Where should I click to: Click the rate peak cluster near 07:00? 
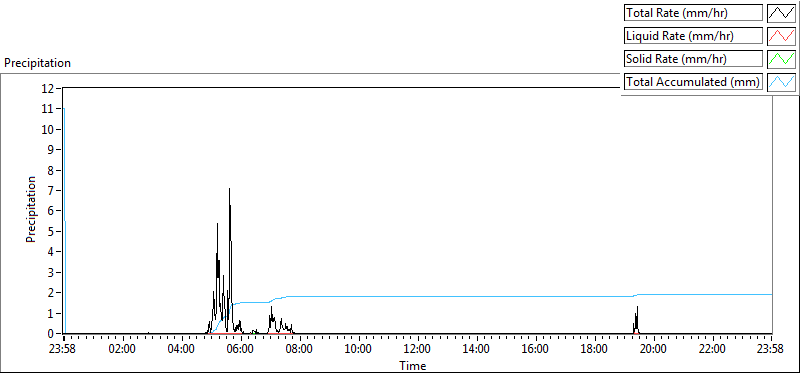click(x=273, y=319)
